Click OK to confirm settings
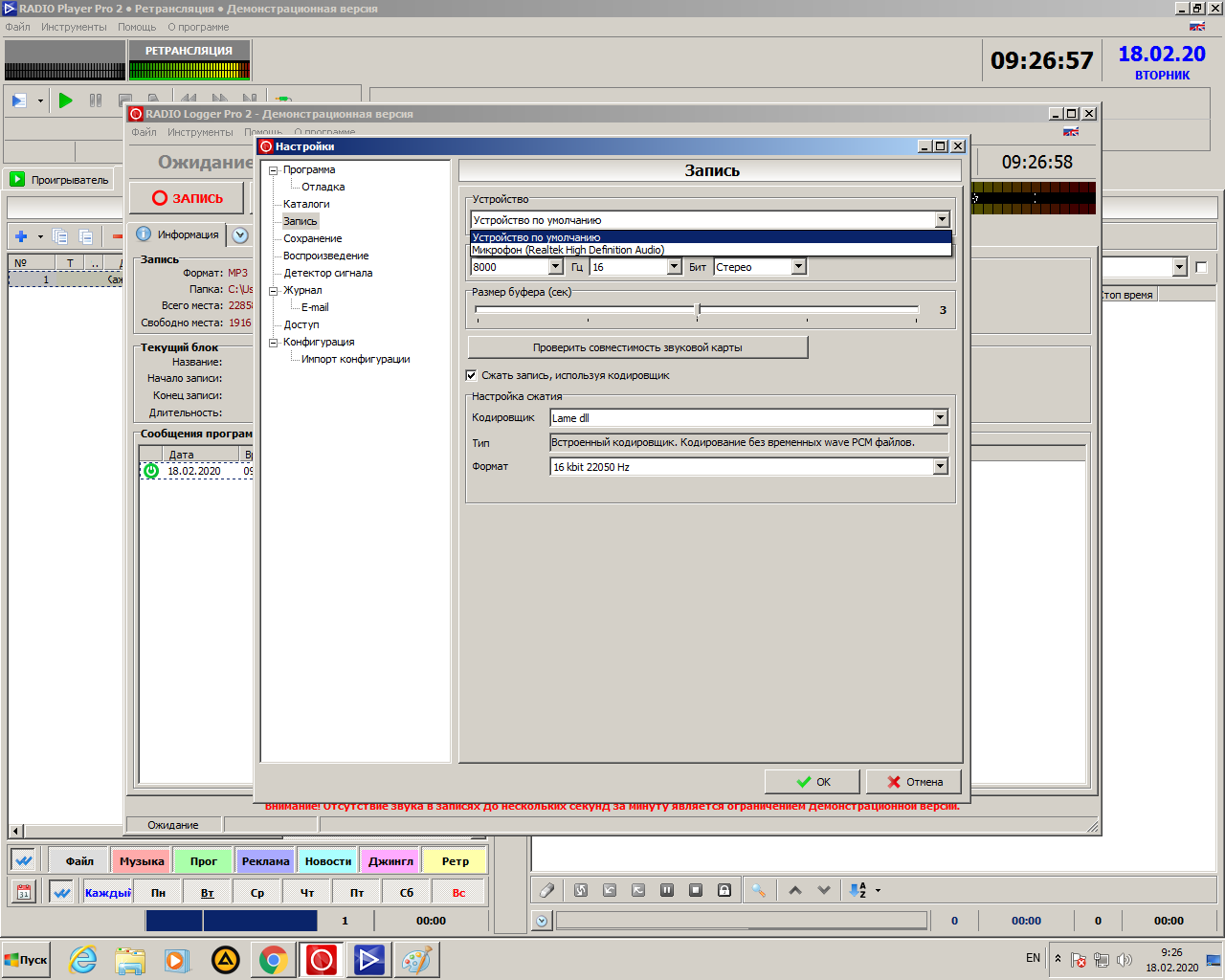The width and height of the screenshot is (1225, 980). (x=813, y=782)
